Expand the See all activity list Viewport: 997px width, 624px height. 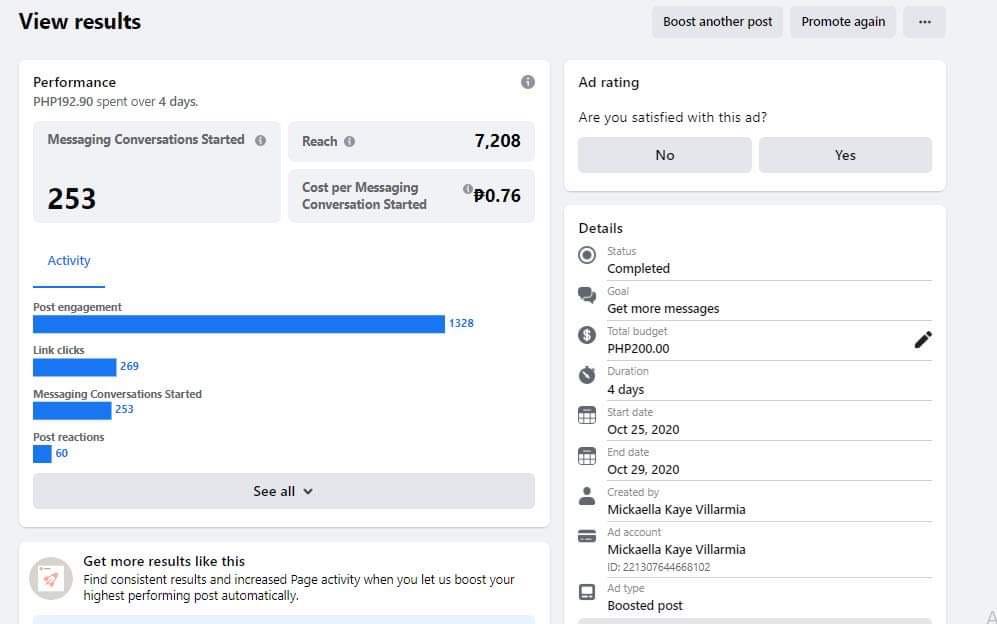[x=283, y=491]
